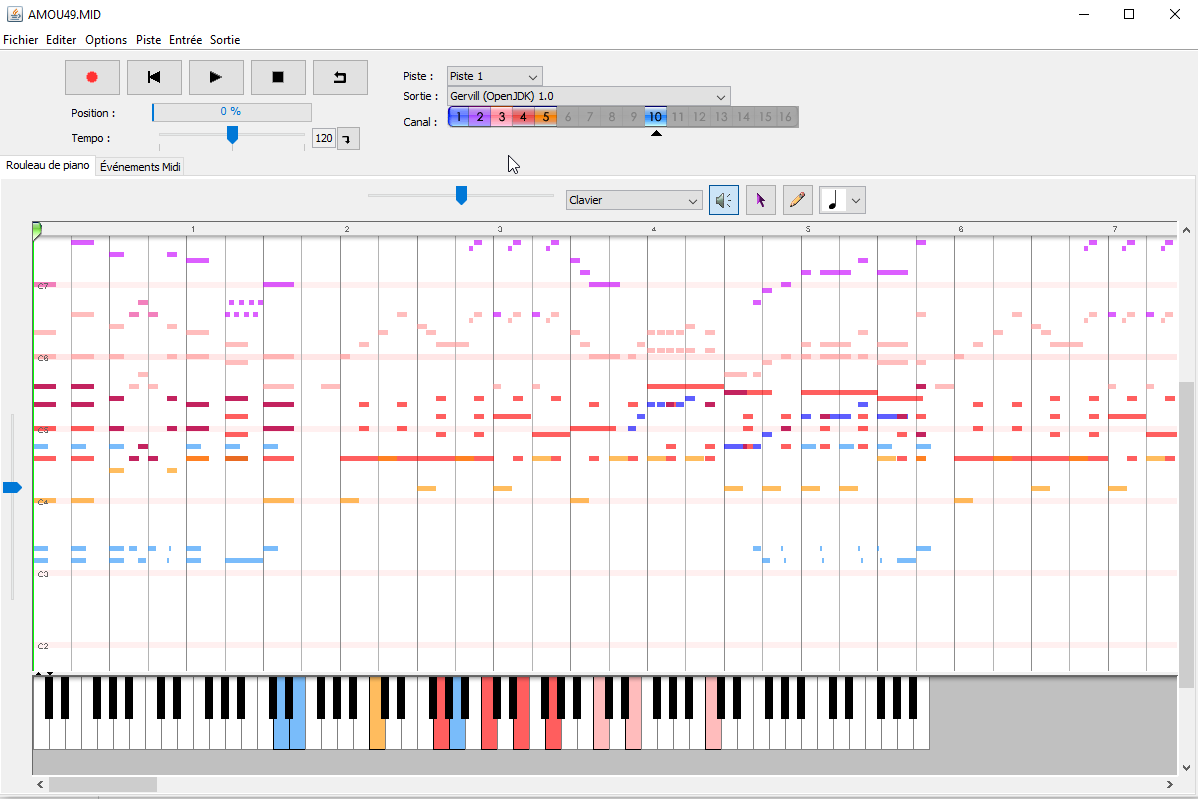Click the tempo note button beside 120
Image resolution: width=1198 pixels, height=799 pixels.
tap(348, 139)
